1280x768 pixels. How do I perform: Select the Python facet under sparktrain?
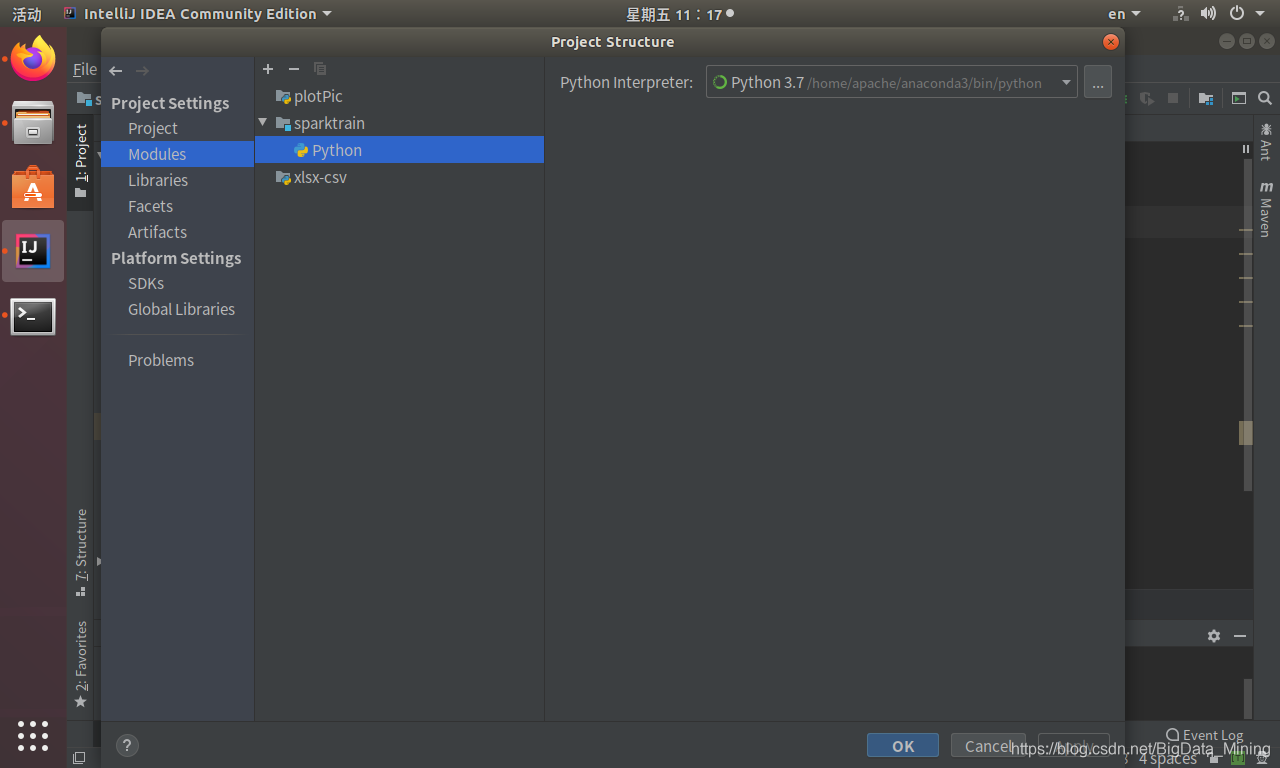399,150
